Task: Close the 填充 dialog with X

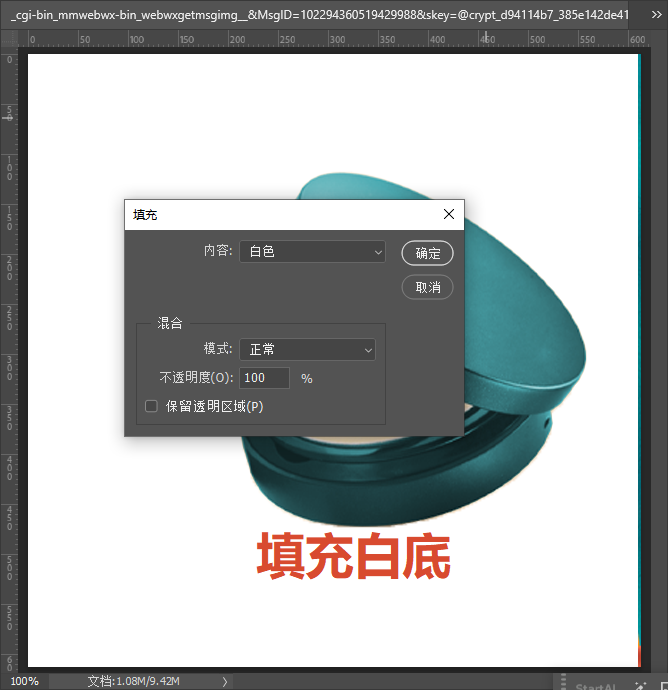Action: pos(448,214)
